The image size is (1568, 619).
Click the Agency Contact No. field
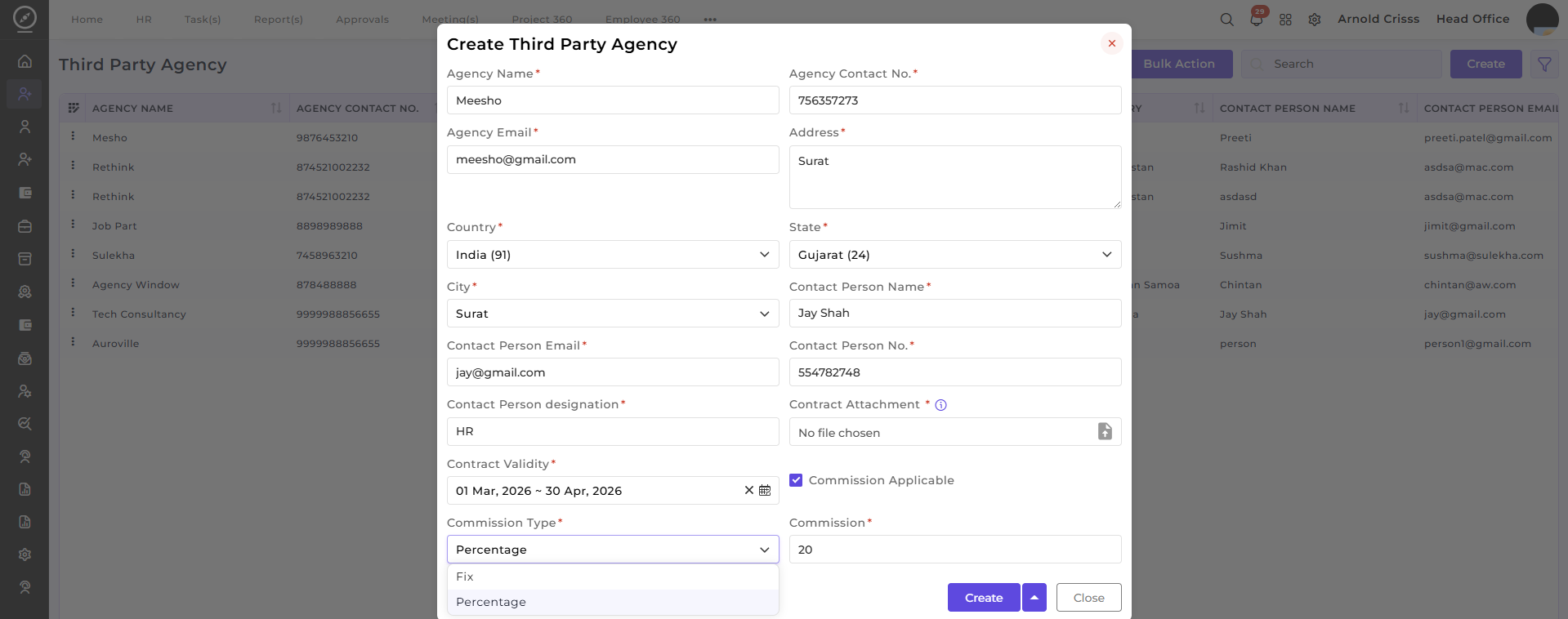[955, 100]
